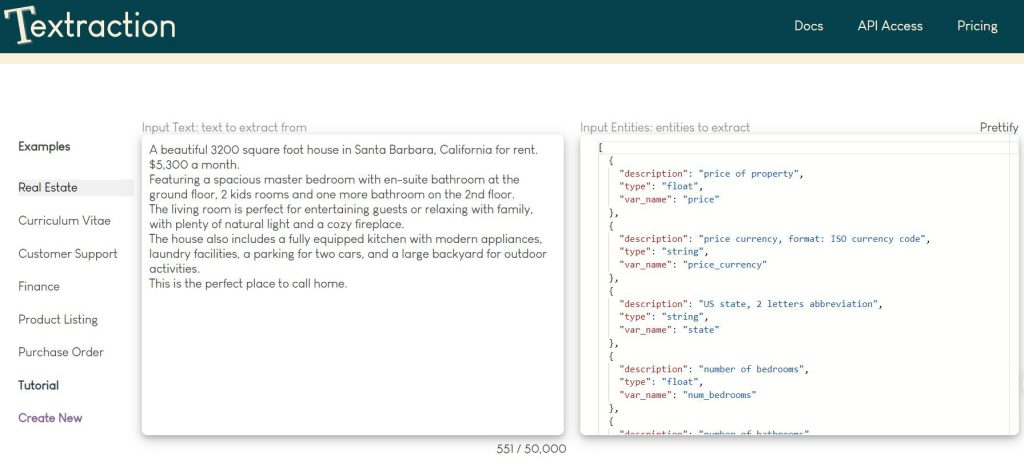Click Create New in the sidebar

(50, 418)
